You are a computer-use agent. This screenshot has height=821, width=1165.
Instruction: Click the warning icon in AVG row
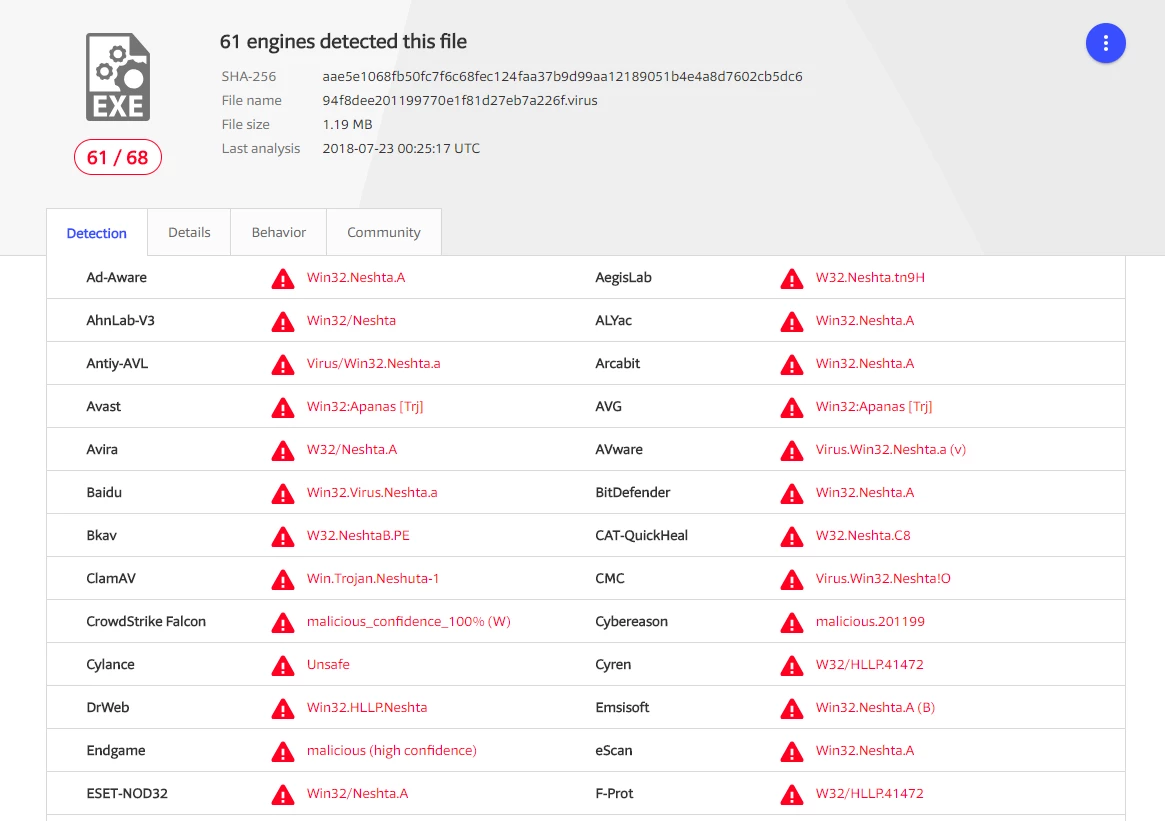[x=791, y=408]
